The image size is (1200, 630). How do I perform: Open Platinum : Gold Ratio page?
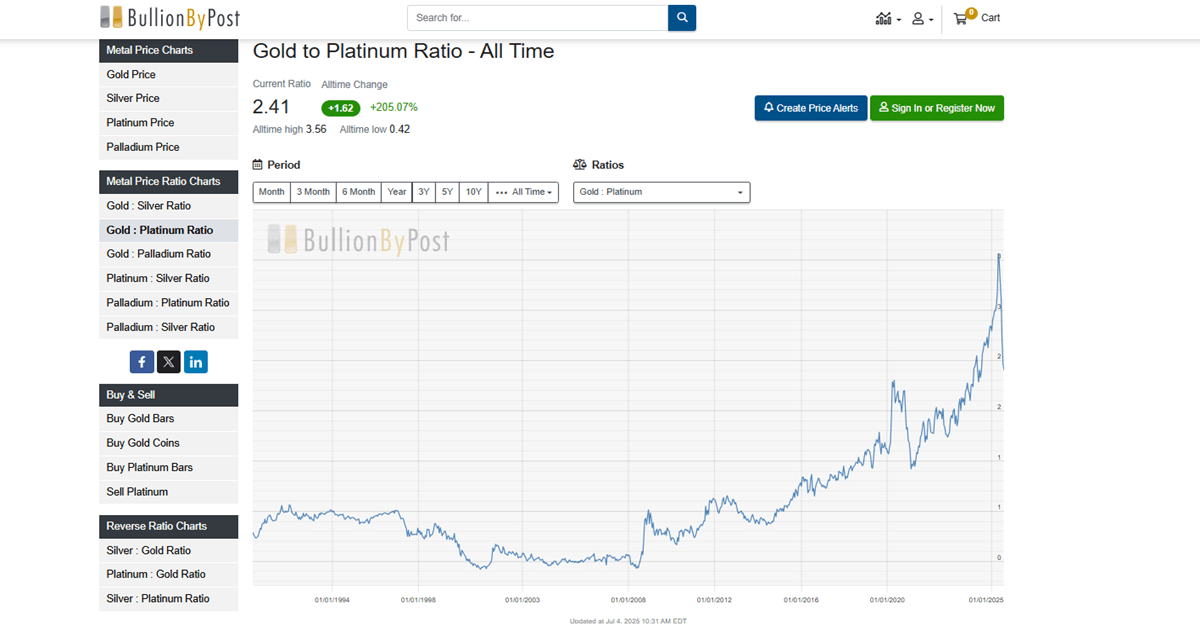169,575
